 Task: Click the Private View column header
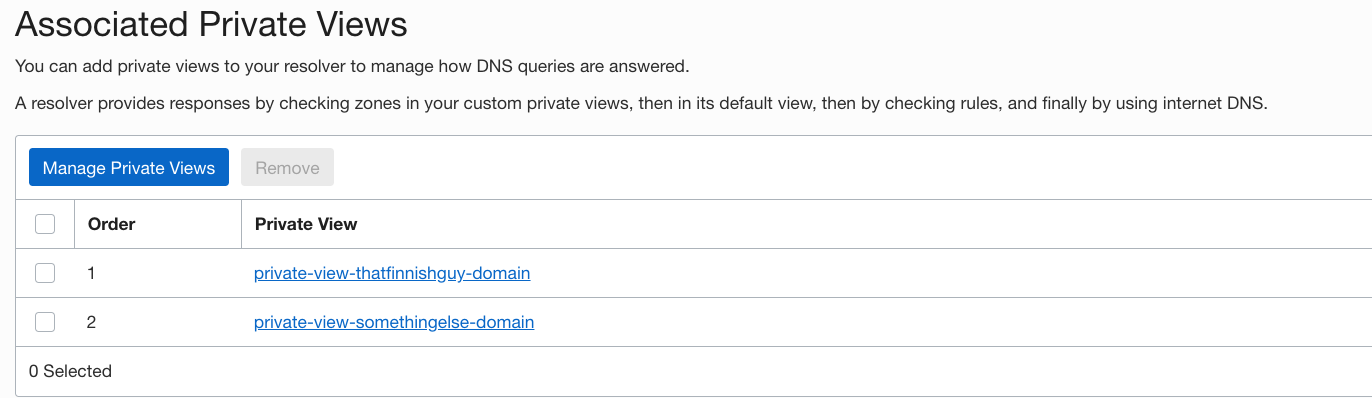(x=306, y=224)
